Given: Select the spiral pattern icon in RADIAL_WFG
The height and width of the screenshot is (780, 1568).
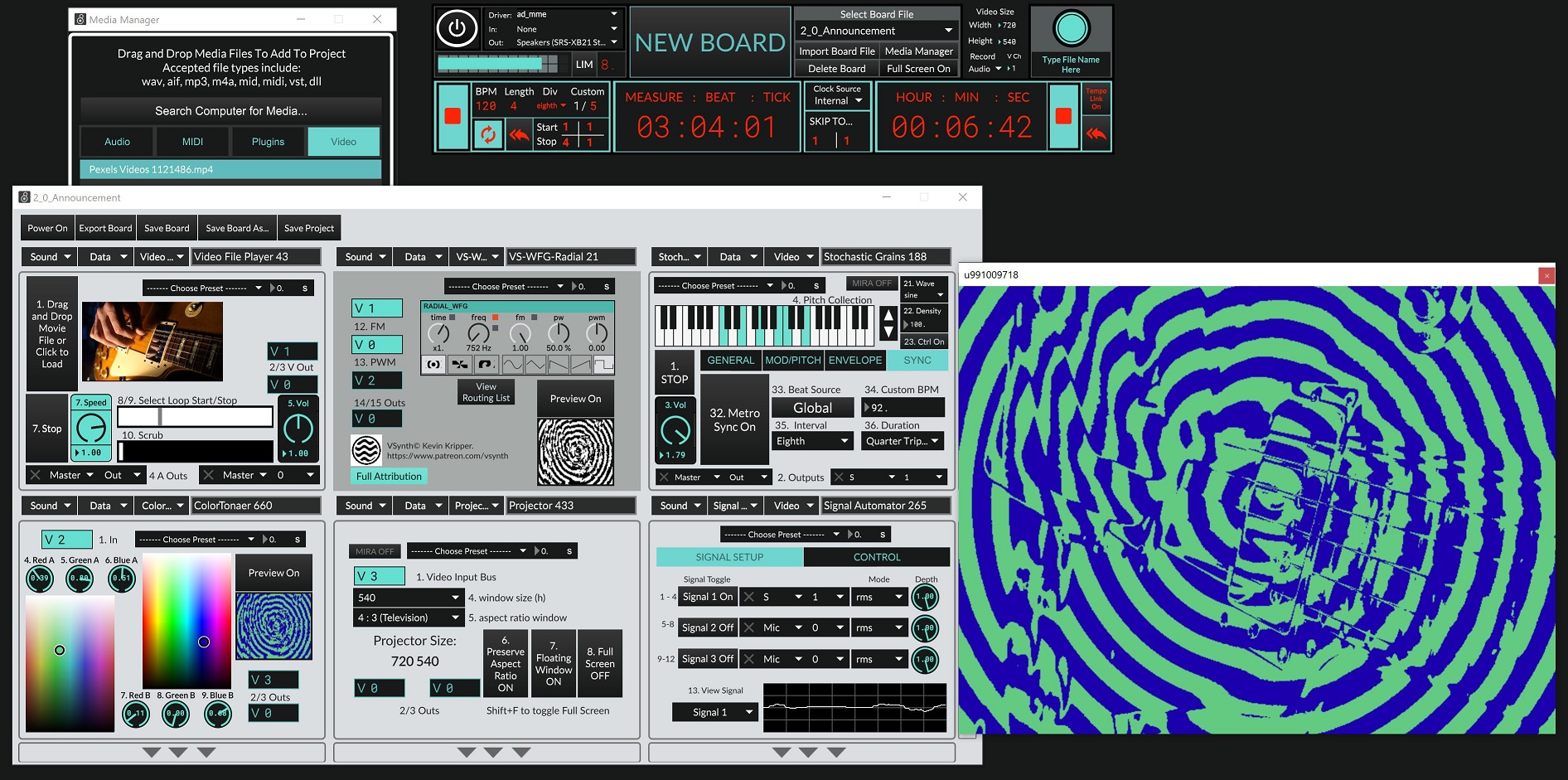Looking at the screenshot, I should tap(485, 364).
